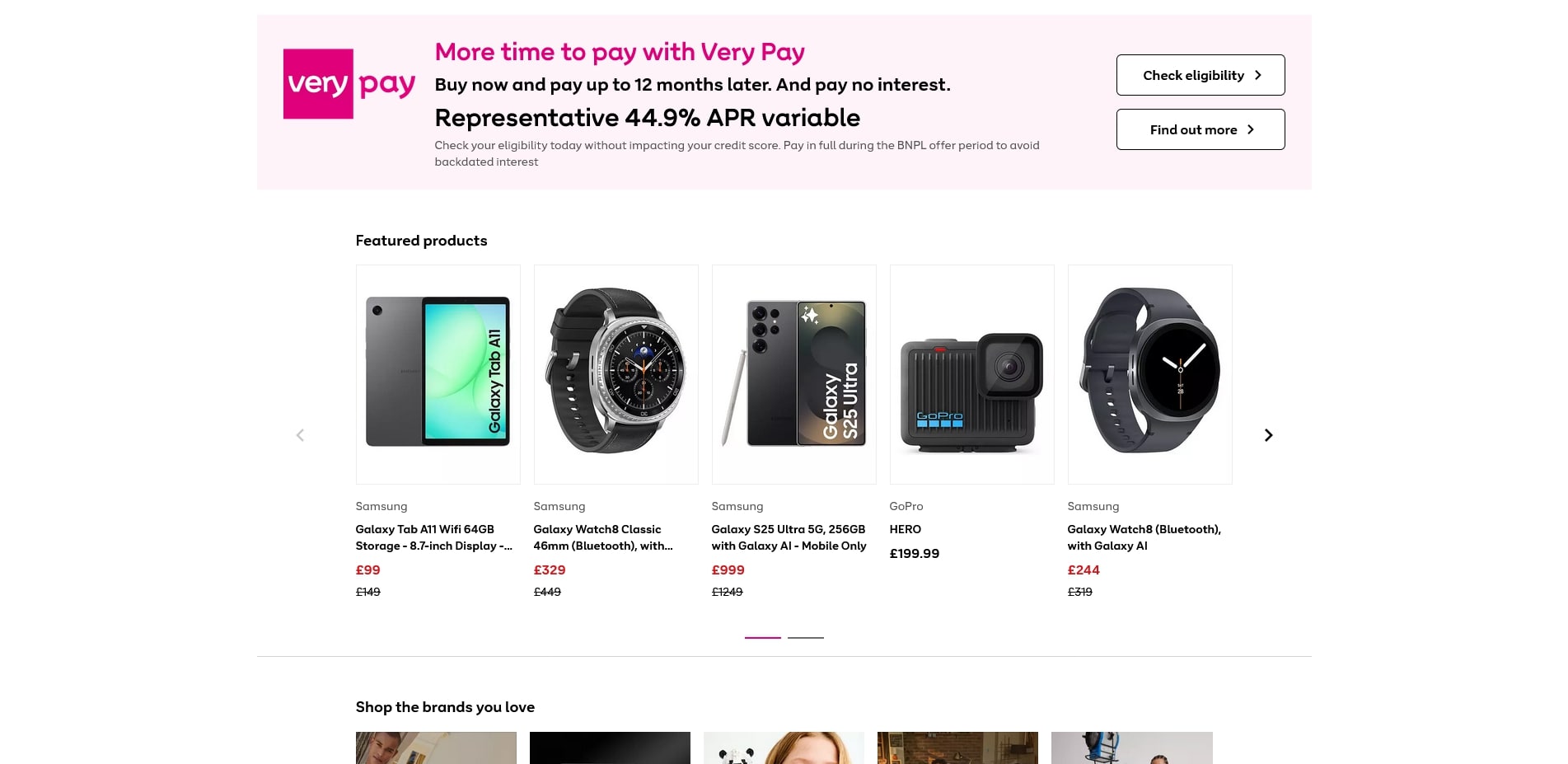Image resolution: width=1568 pixels, height=764 pixels.
Task: Open the Find out more button
Action: click(x=1200, y=129)
